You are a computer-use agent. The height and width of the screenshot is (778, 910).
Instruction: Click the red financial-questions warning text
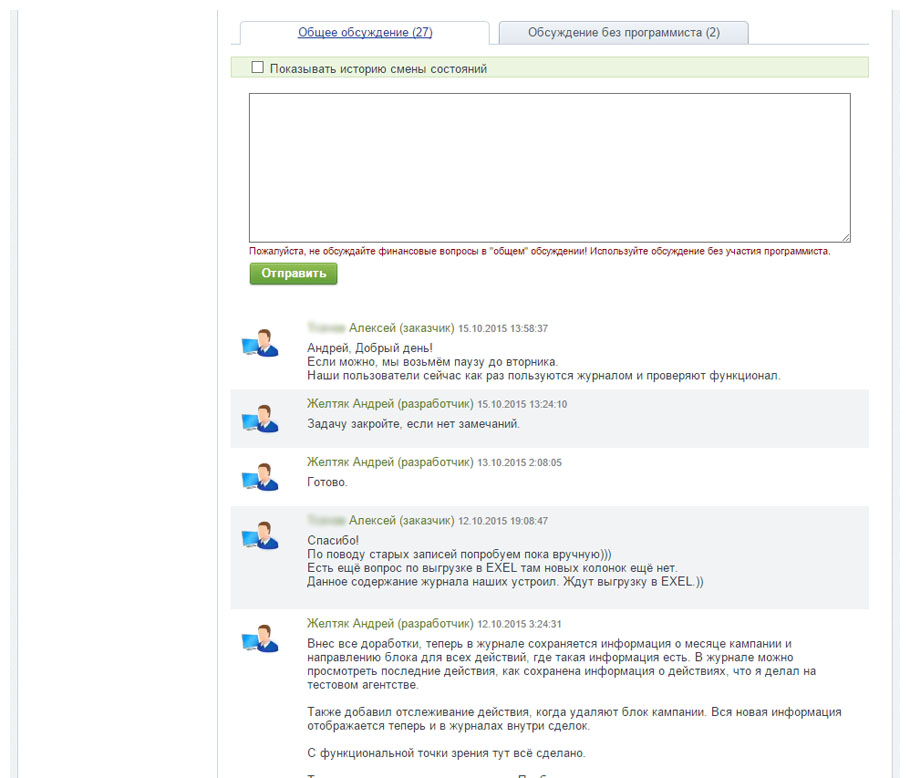(x=539, y=252)
